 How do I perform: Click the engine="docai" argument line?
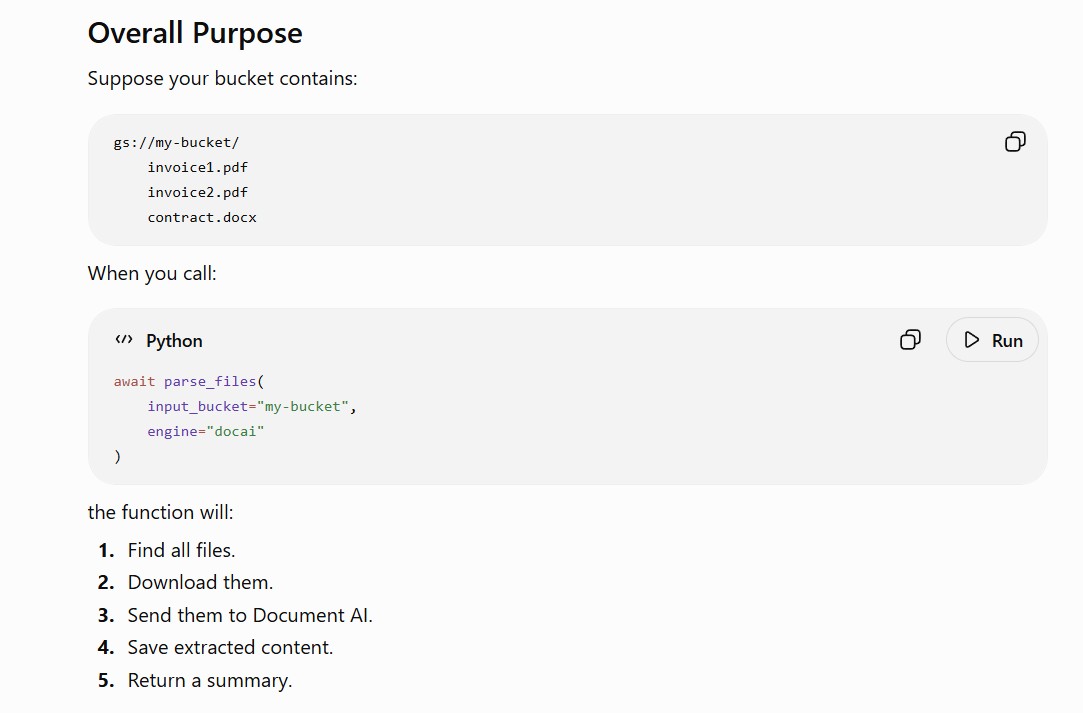(x=206, y=431)
